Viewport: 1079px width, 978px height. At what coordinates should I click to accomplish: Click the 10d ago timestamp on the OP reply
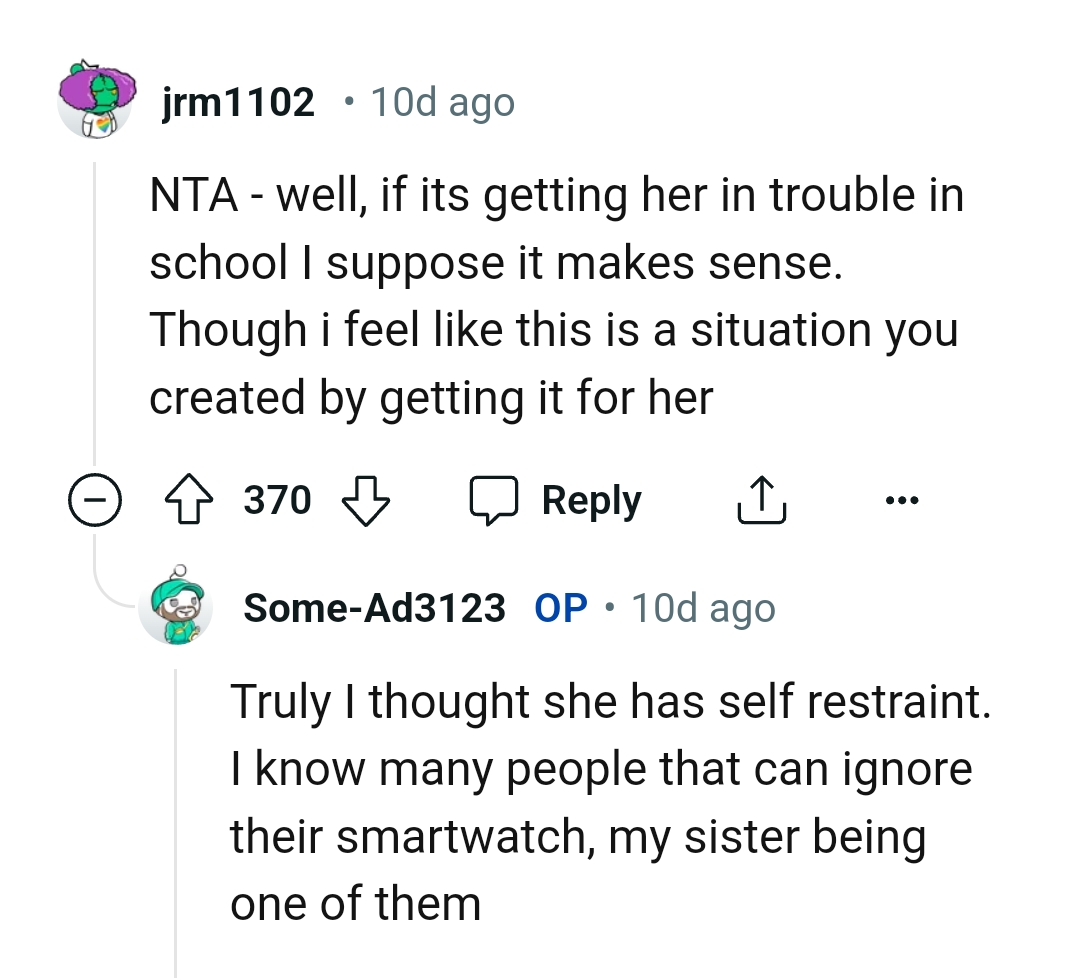pyautogui.click(x=702, y=608)
